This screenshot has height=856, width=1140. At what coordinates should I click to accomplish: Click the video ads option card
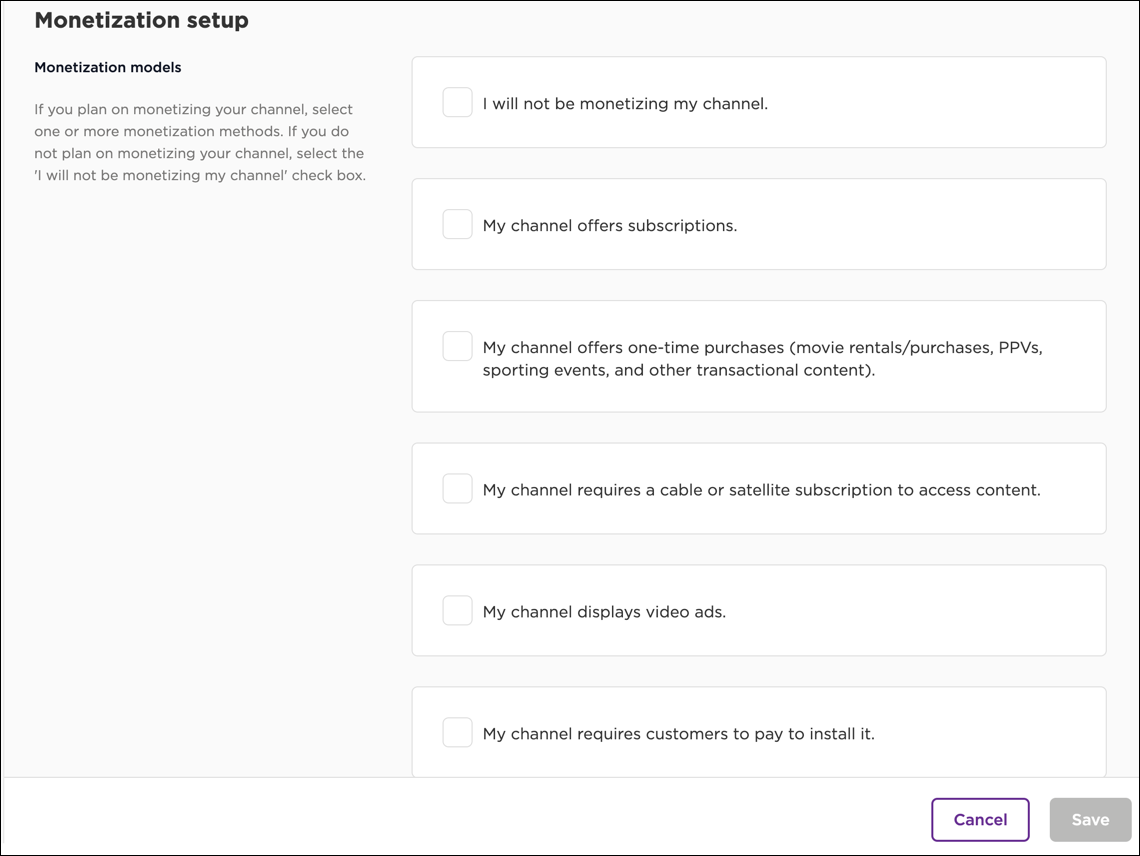click(x=758, y=610)
